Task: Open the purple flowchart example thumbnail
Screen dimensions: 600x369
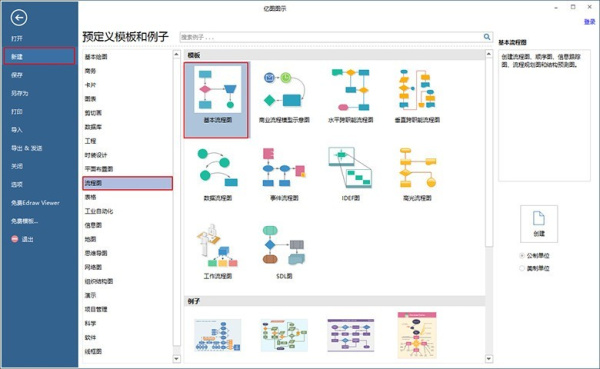Action: click(351, 335)
